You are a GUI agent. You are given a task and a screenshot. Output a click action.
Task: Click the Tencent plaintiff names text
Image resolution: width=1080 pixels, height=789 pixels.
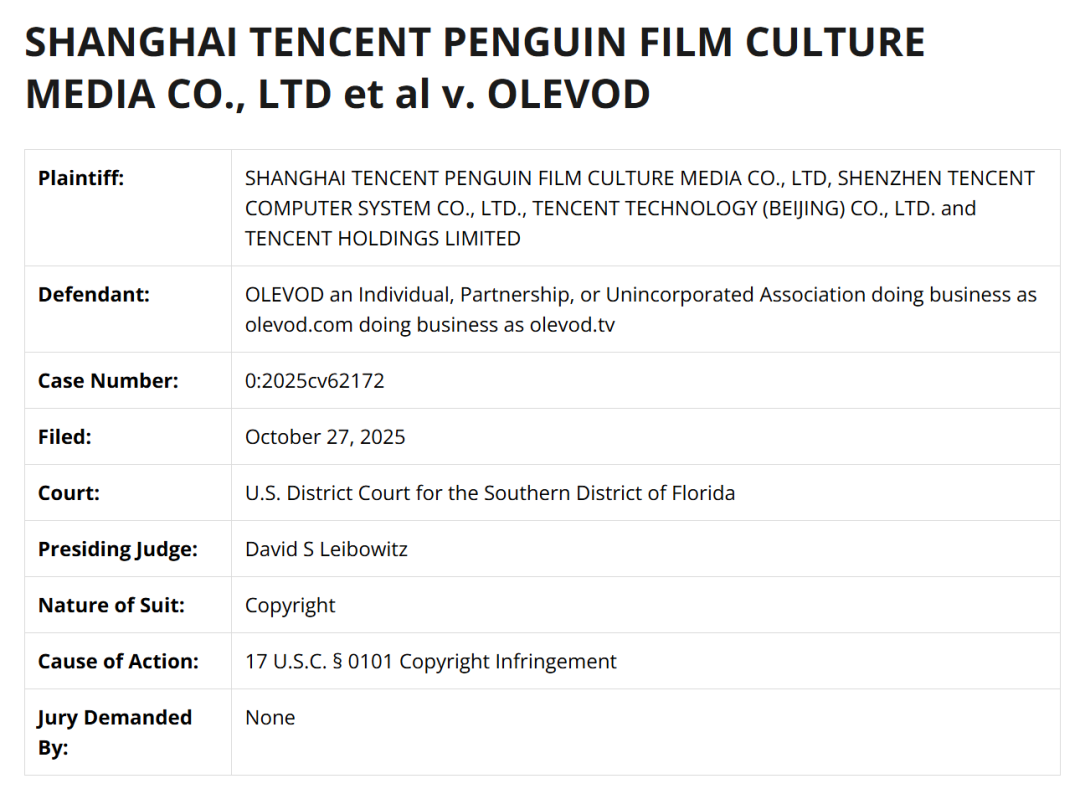click(639, 208)
